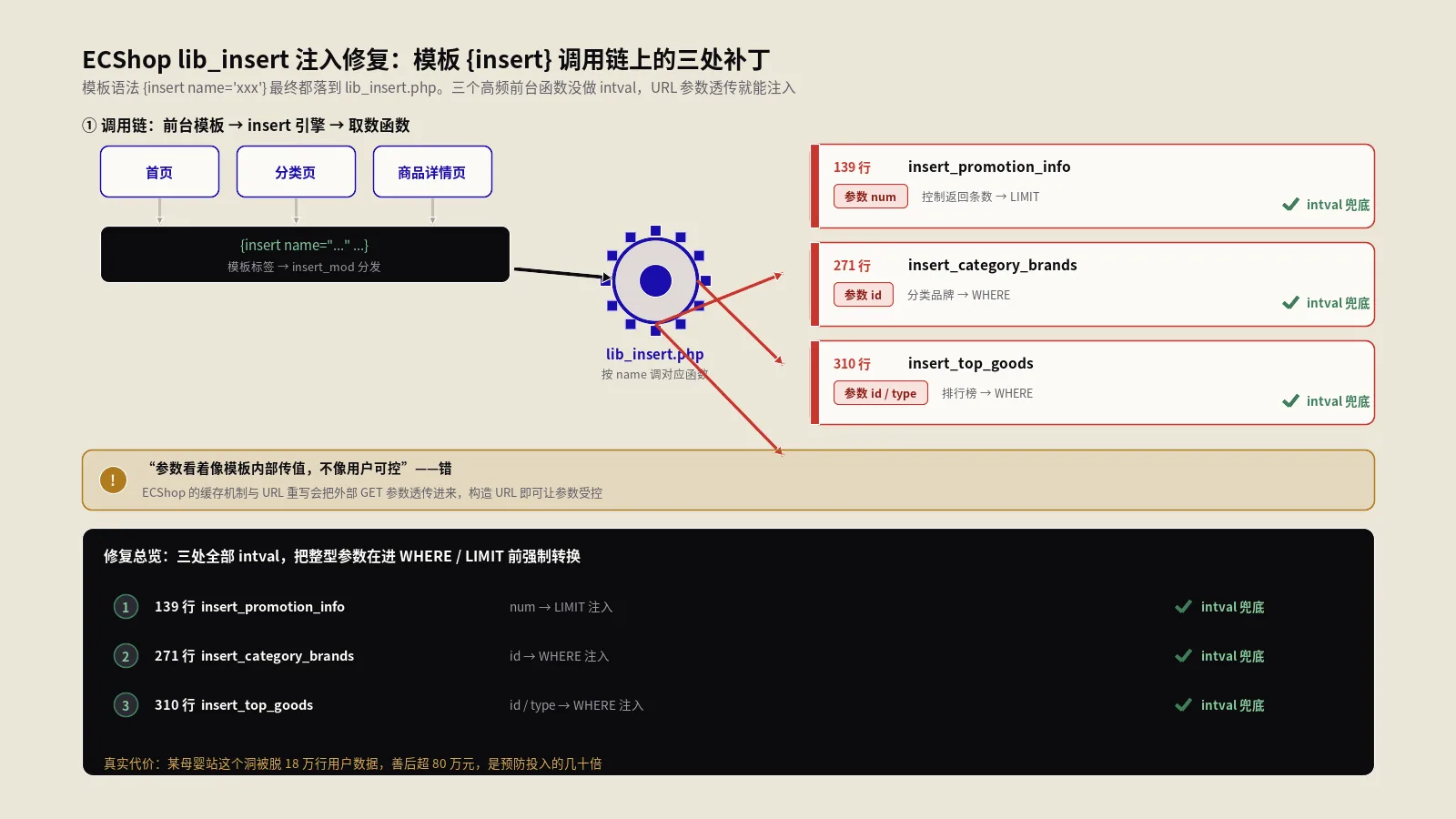Select the black {insert name} template tag block
Viewport: 1456px width, 819px height.
305,255
